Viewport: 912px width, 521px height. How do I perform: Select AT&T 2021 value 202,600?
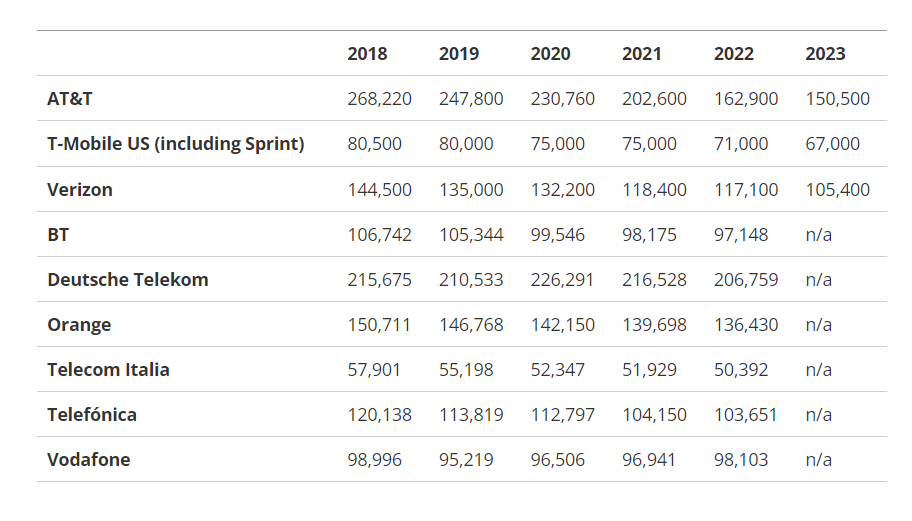click(x=654, y=99)
